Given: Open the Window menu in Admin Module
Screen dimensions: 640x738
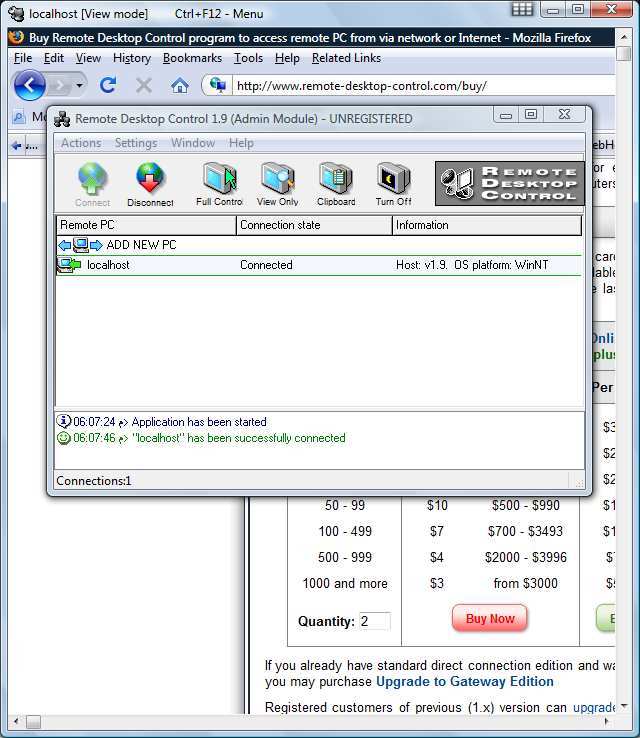Looking at the screenshot, I should (x=193, y=143).
